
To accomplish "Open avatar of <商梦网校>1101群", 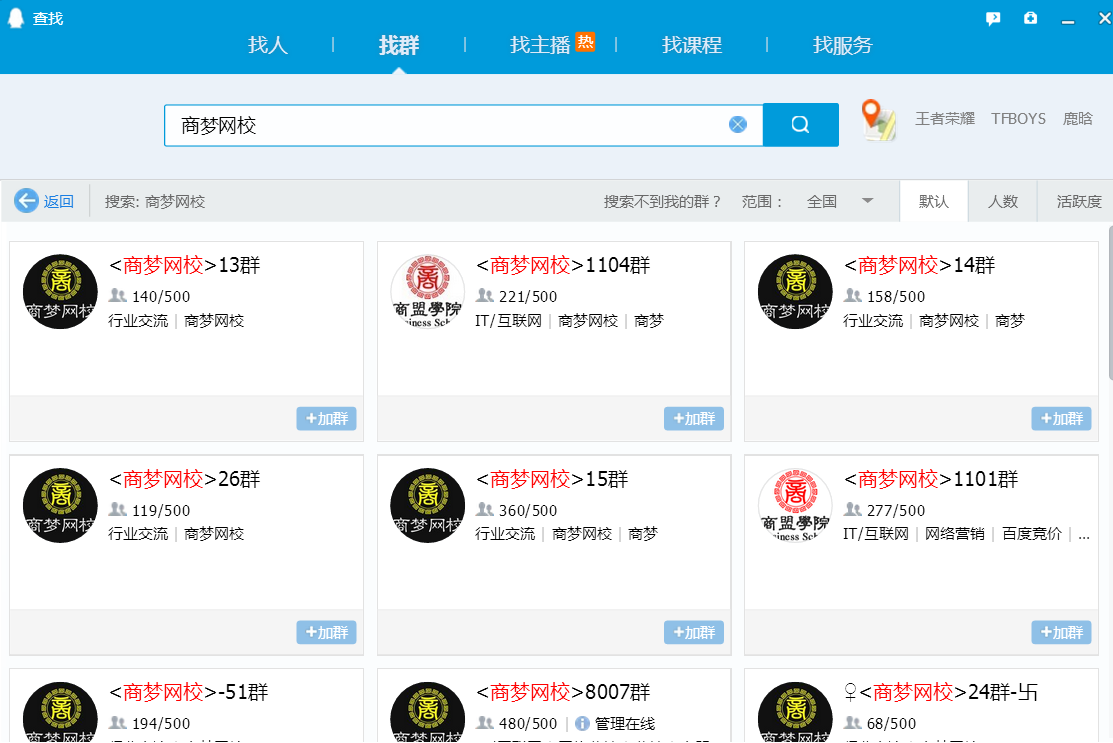I will pyautogui.click(x=795, y=505).
